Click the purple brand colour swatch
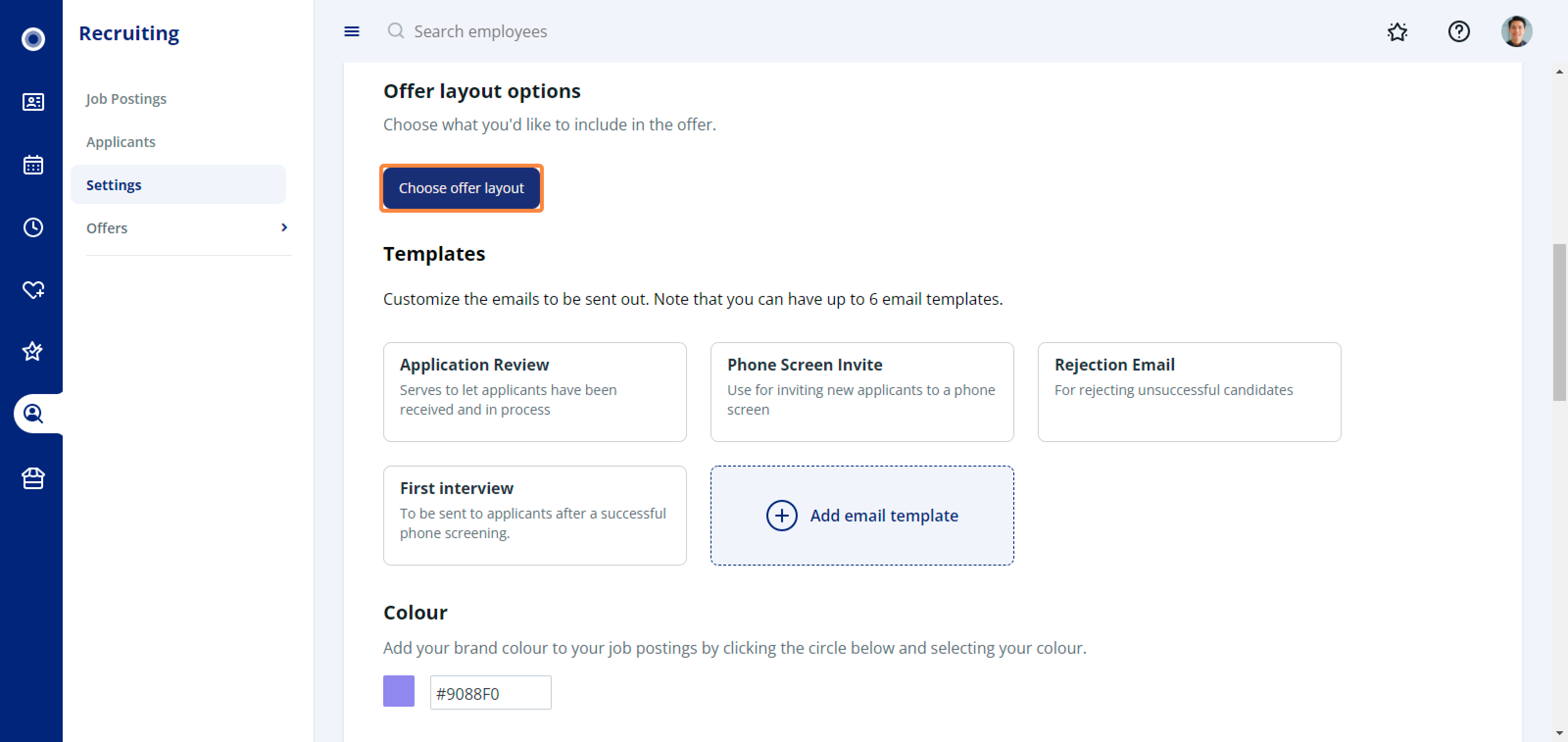1568x742 pixels. 399,691
